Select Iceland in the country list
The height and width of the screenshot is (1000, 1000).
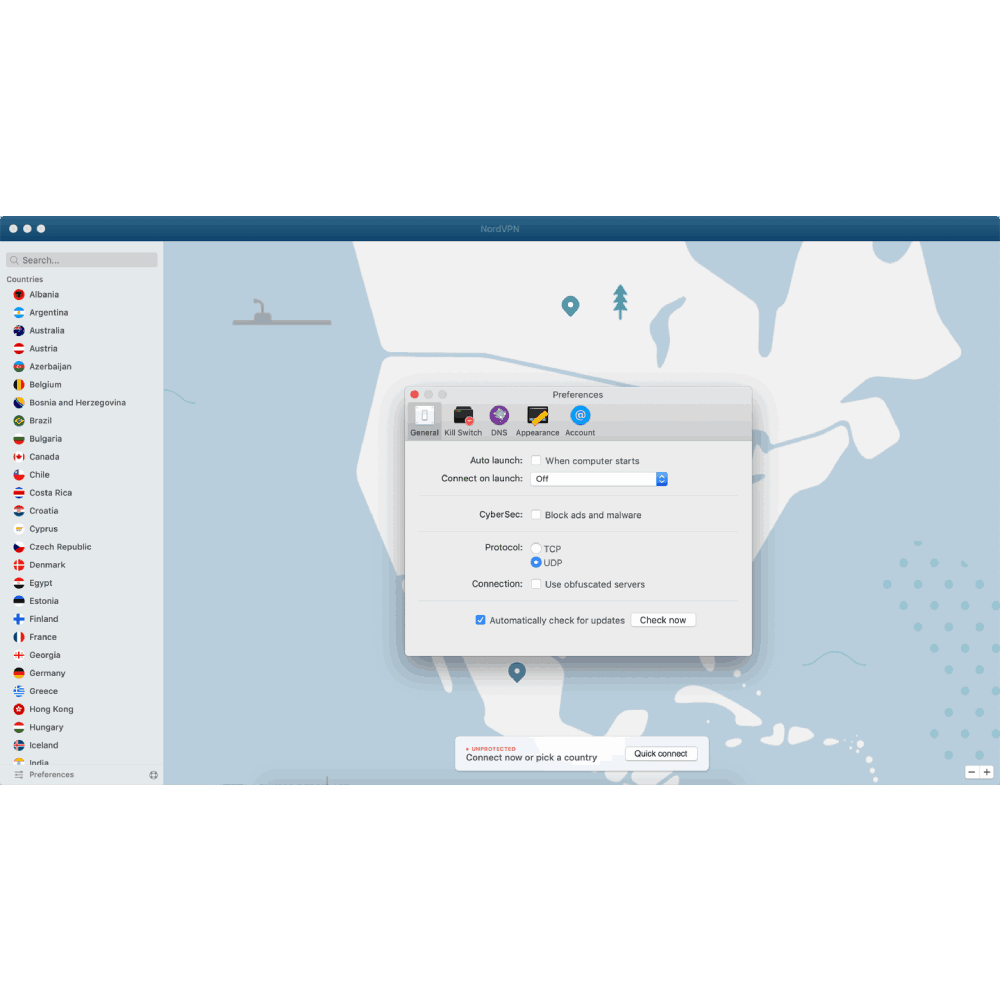coord(82,745)
